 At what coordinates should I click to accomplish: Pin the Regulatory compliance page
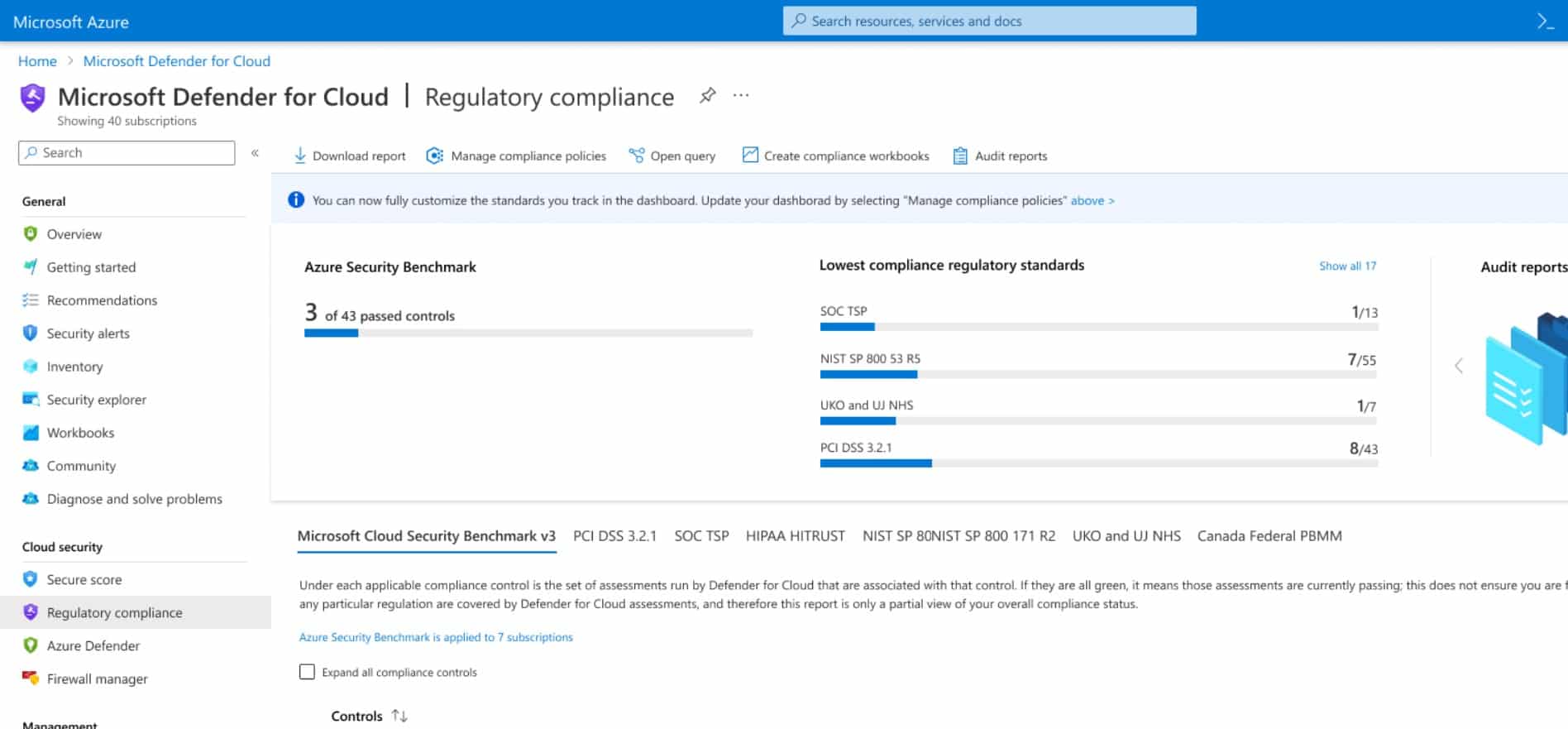point(707,96)
